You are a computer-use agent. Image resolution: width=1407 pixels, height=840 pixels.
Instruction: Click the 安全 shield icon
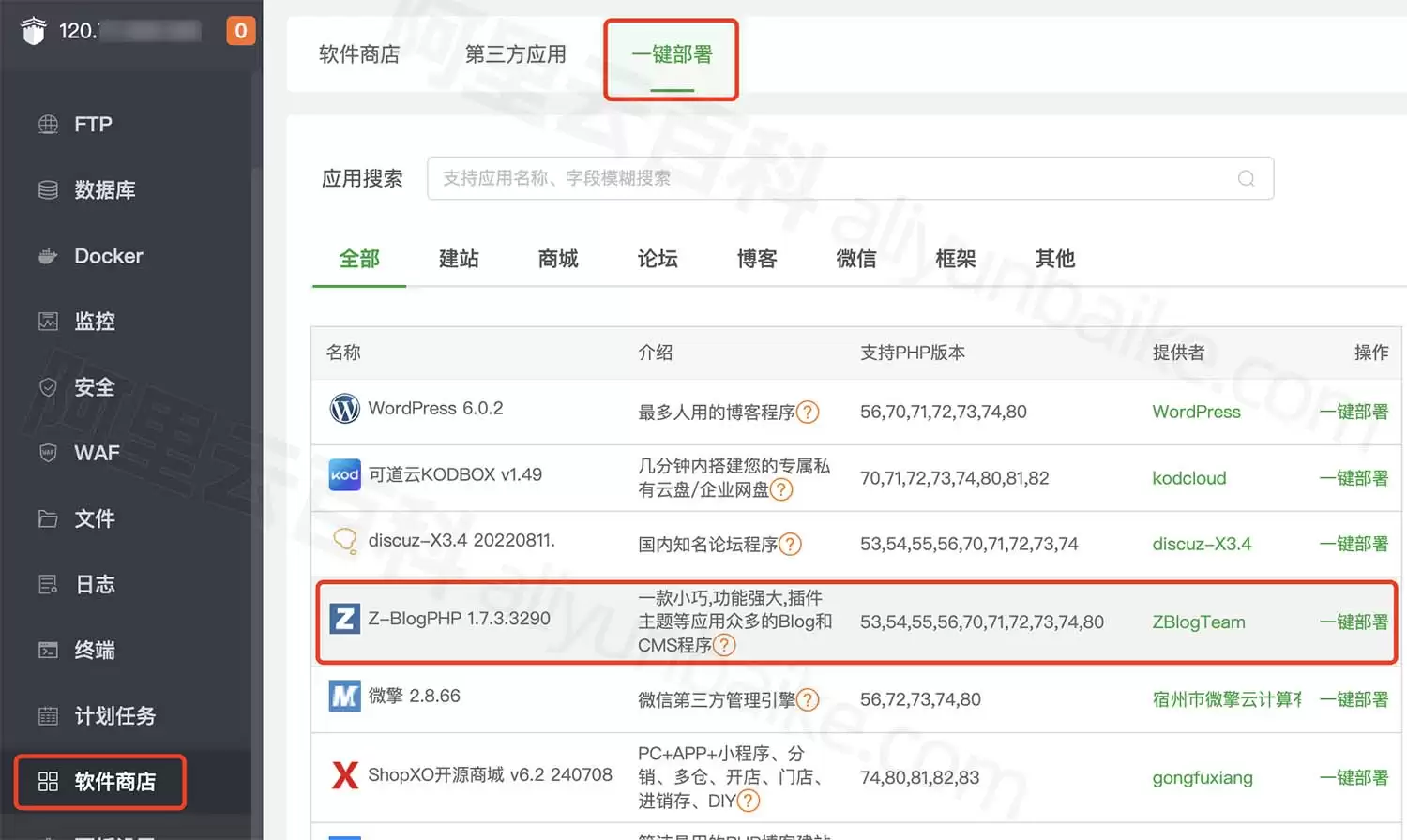[x=48, y=387]
